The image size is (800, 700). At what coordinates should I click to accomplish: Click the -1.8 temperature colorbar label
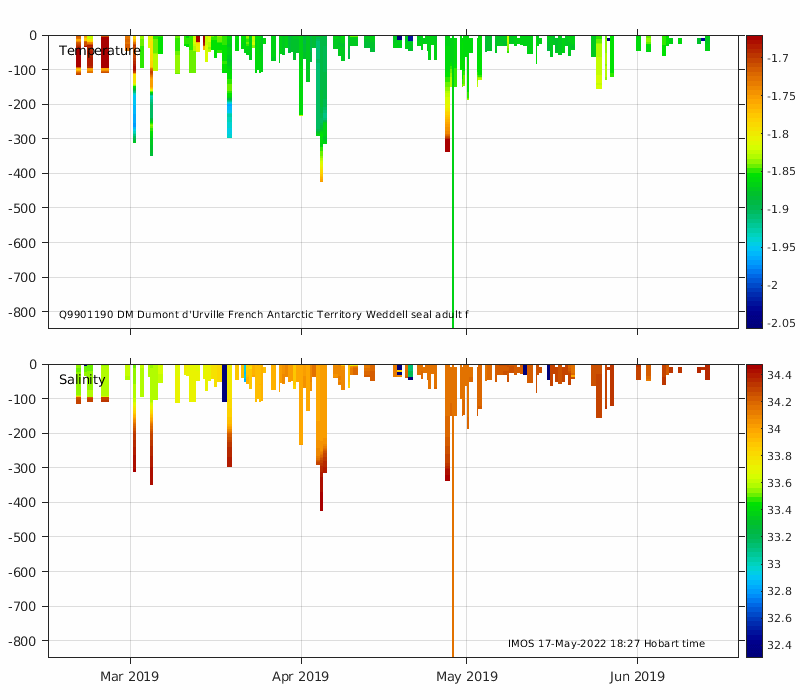(778, 134)
